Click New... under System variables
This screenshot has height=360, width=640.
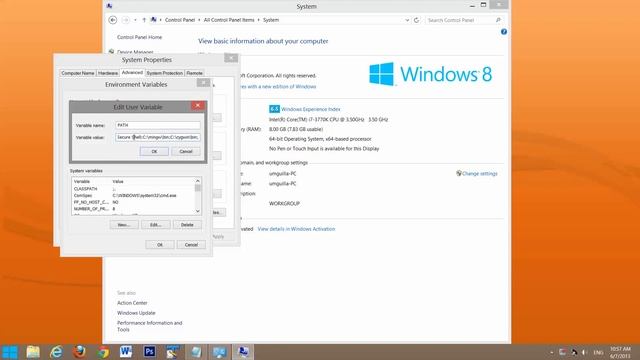(x=124, y=225)
